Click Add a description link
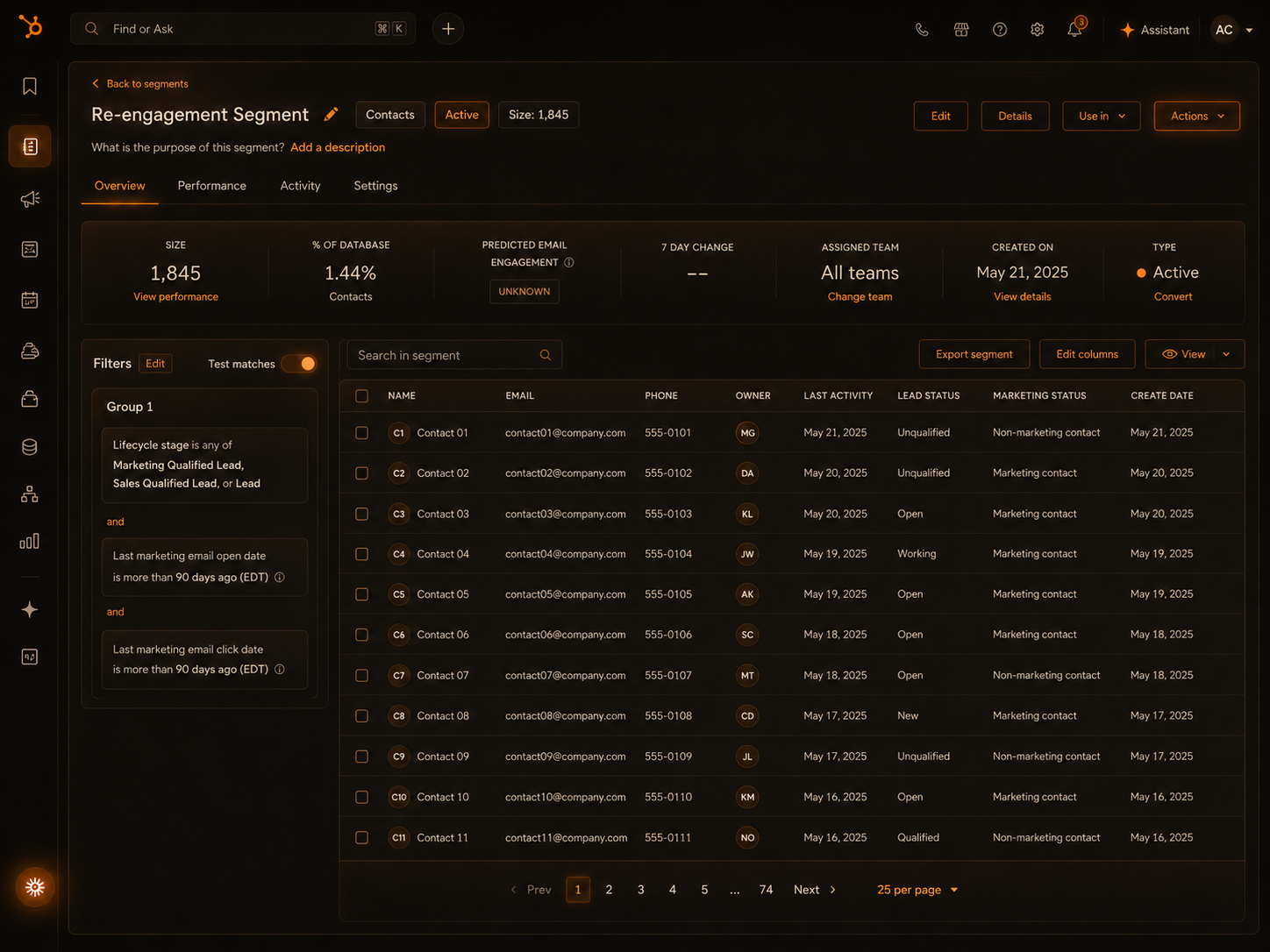 tap(338, 147)
